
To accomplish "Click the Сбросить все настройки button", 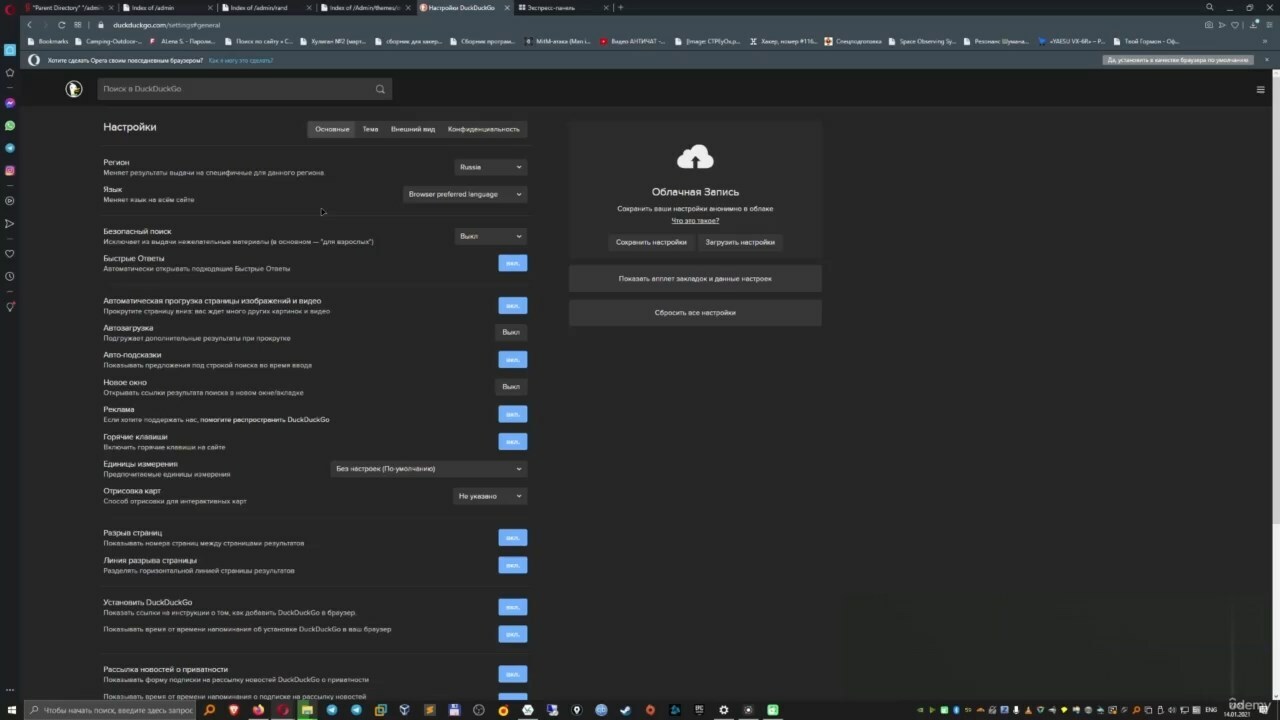I will [x=695, y=313].
